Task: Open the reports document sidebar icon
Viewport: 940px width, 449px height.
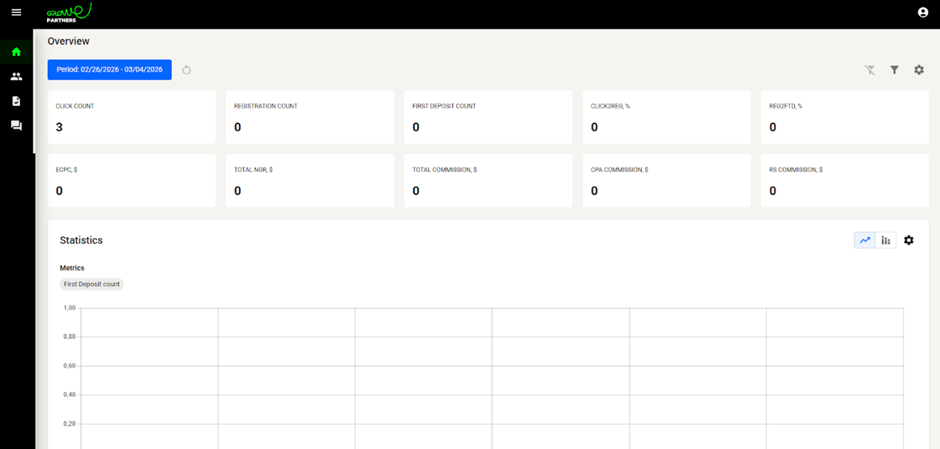Action: 16,101
